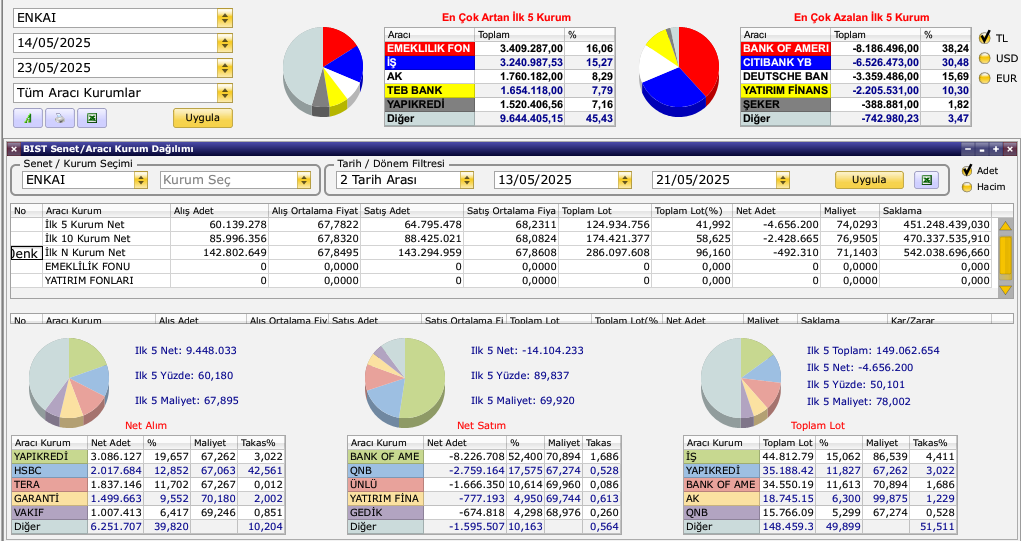1021x541 pixels.
Task: Click the blue CITIBANK YB legend cell
Action: [x=786, y=62]
